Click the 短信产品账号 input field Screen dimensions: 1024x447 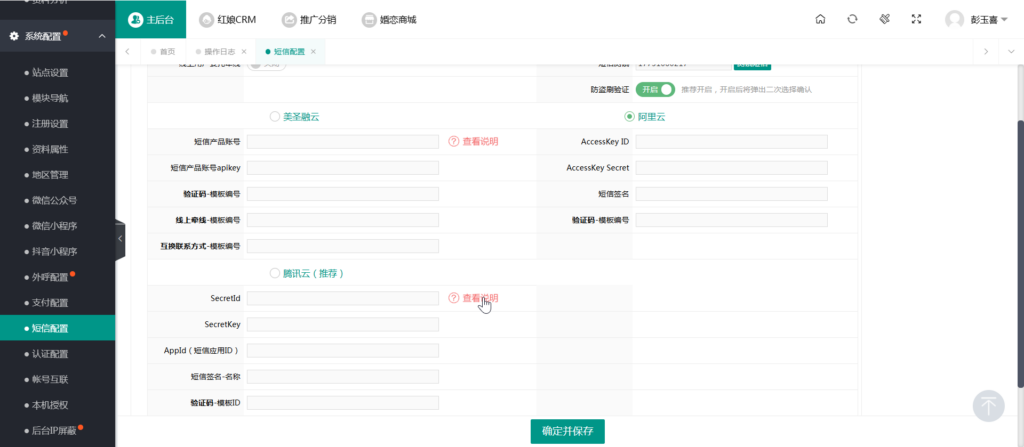(x=343, y=142)
